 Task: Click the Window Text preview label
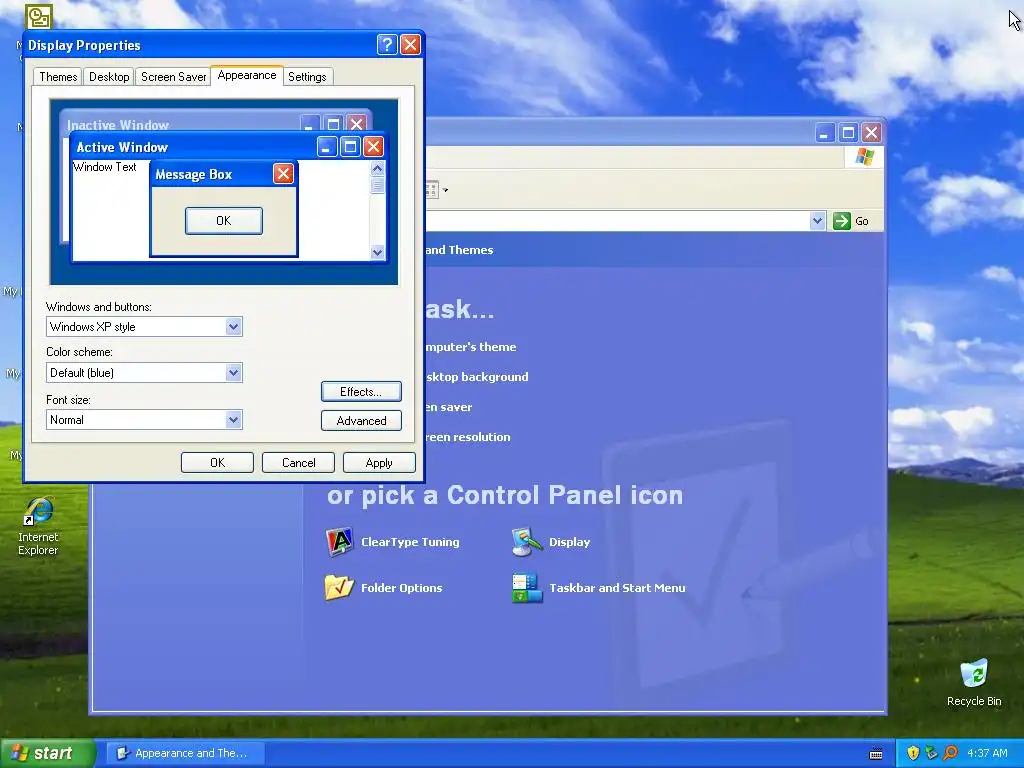(x=104, y=167)
